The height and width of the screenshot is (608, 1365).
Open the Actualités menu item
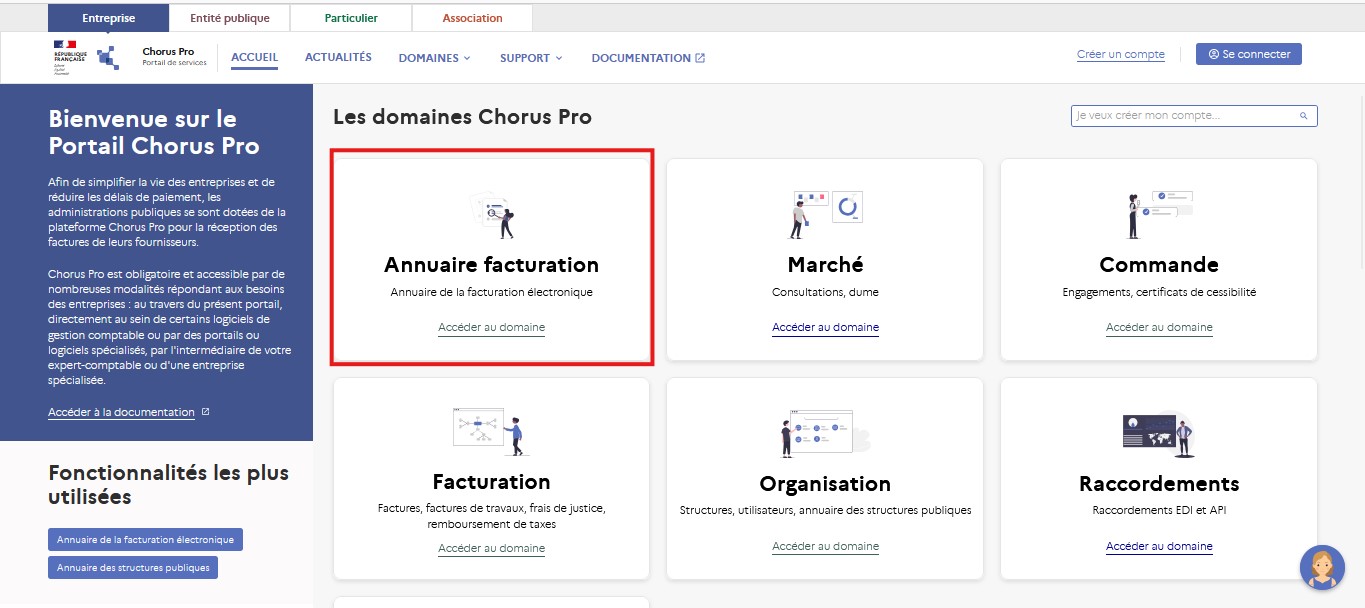click(x=338, y=57)
